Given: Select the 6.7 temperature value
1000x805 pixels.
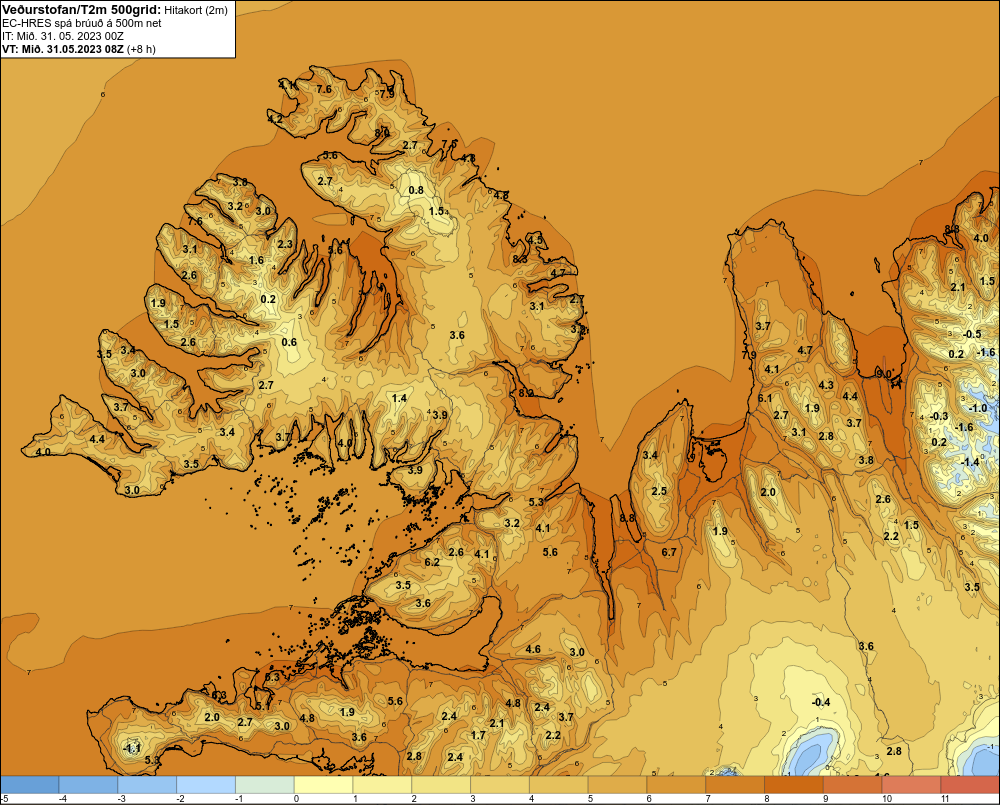Looking at the screenshot, I should click(669, 552).
